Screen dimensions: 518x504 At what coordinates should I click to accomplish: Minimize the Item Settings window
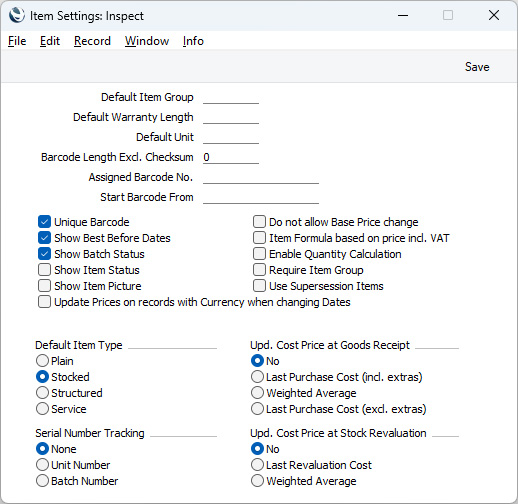point(403,15)
